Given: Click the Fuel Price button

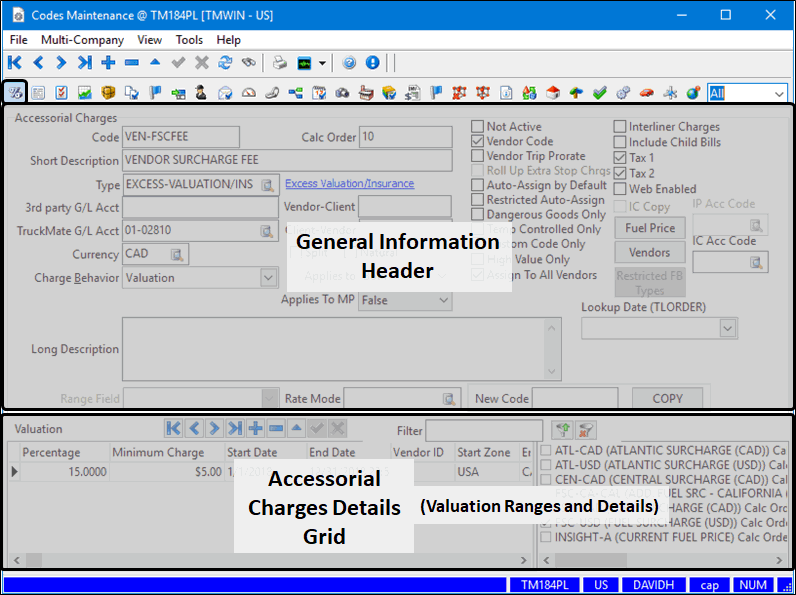Looking at the screenshot, I should pyautogui.click(x=649, y=228).
